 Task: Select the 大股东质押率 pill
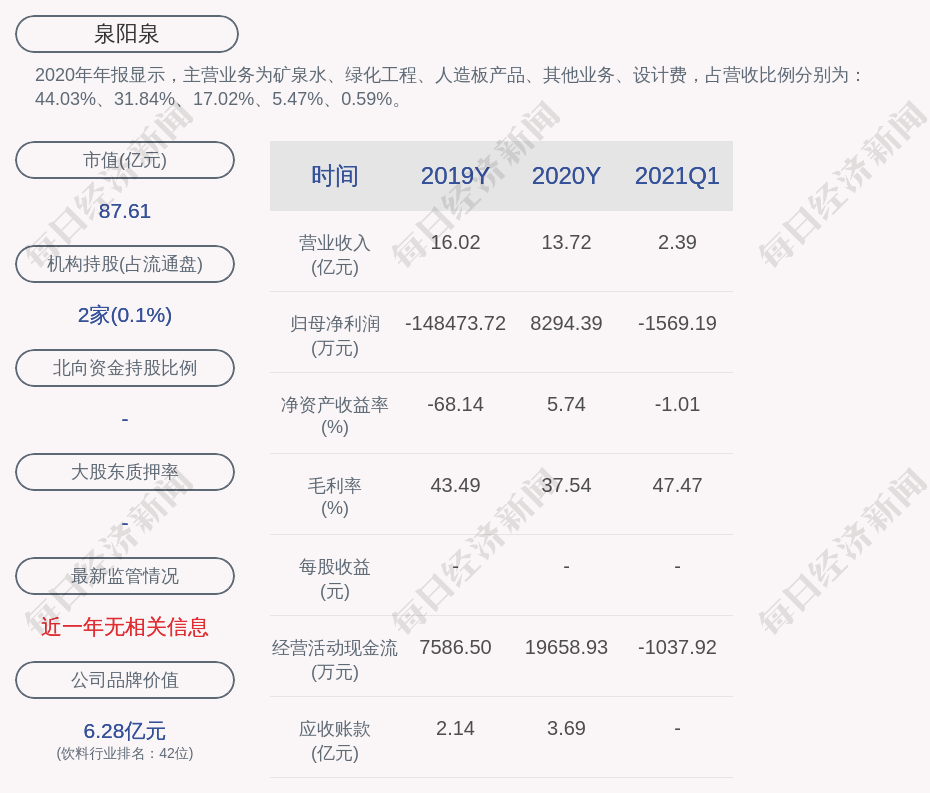click(125, 472)
